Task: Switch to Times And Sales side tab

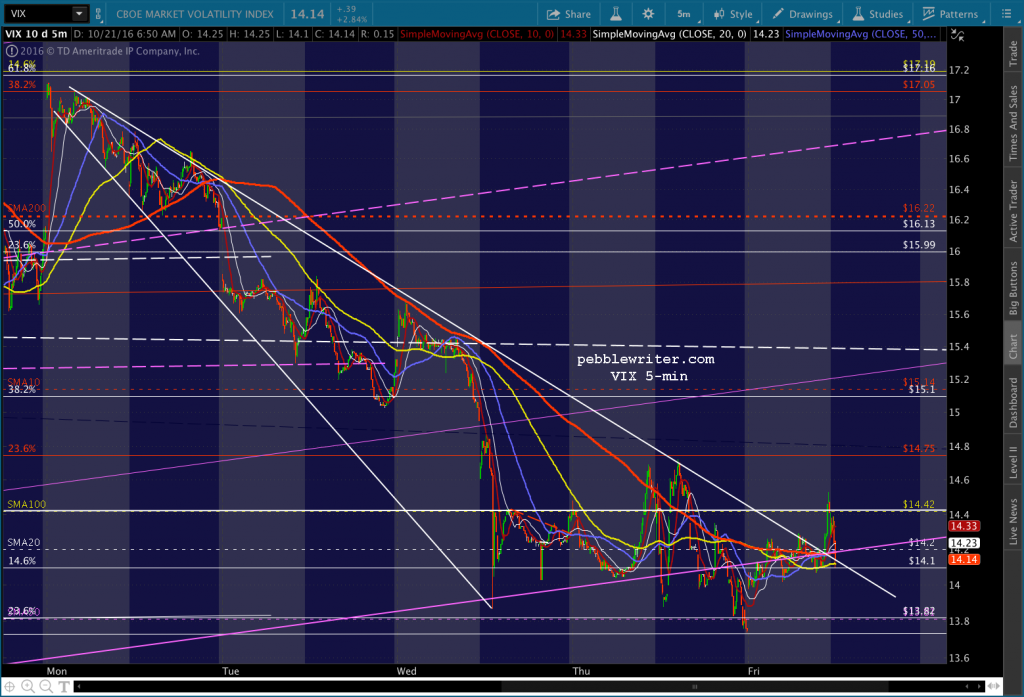Action: click(x=1013, y=123)
